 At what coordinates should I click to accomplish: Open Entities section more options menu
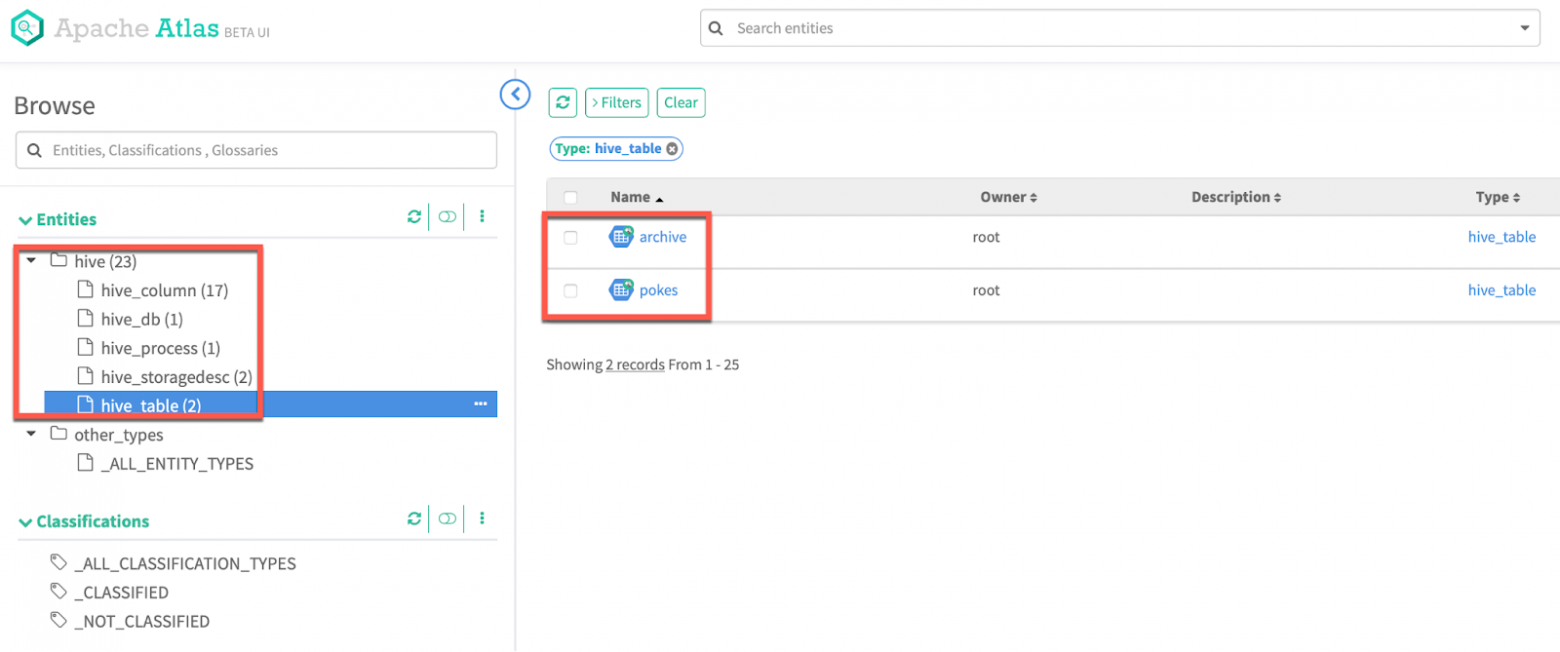482,217
